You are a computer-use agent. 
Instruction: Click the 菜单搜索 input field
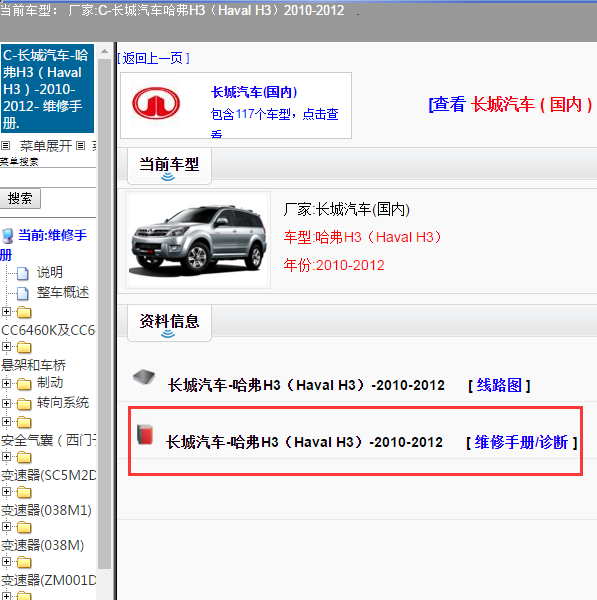(x=48, y=178)
